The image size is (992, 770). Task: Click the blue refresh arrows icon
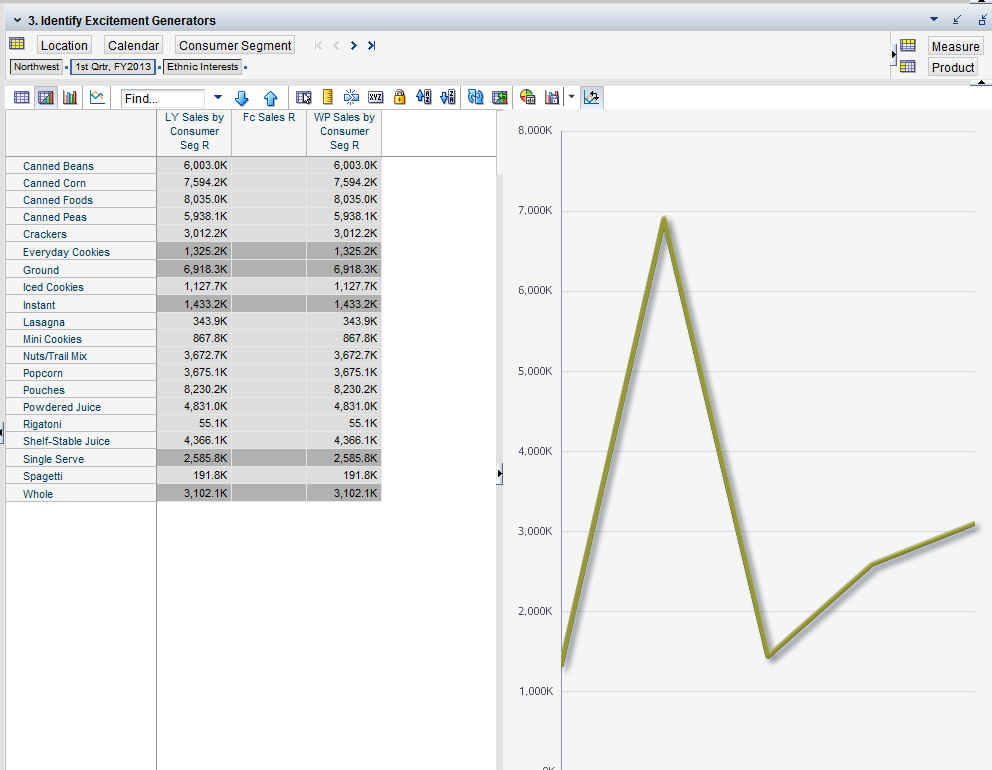(x=475, y=97)
